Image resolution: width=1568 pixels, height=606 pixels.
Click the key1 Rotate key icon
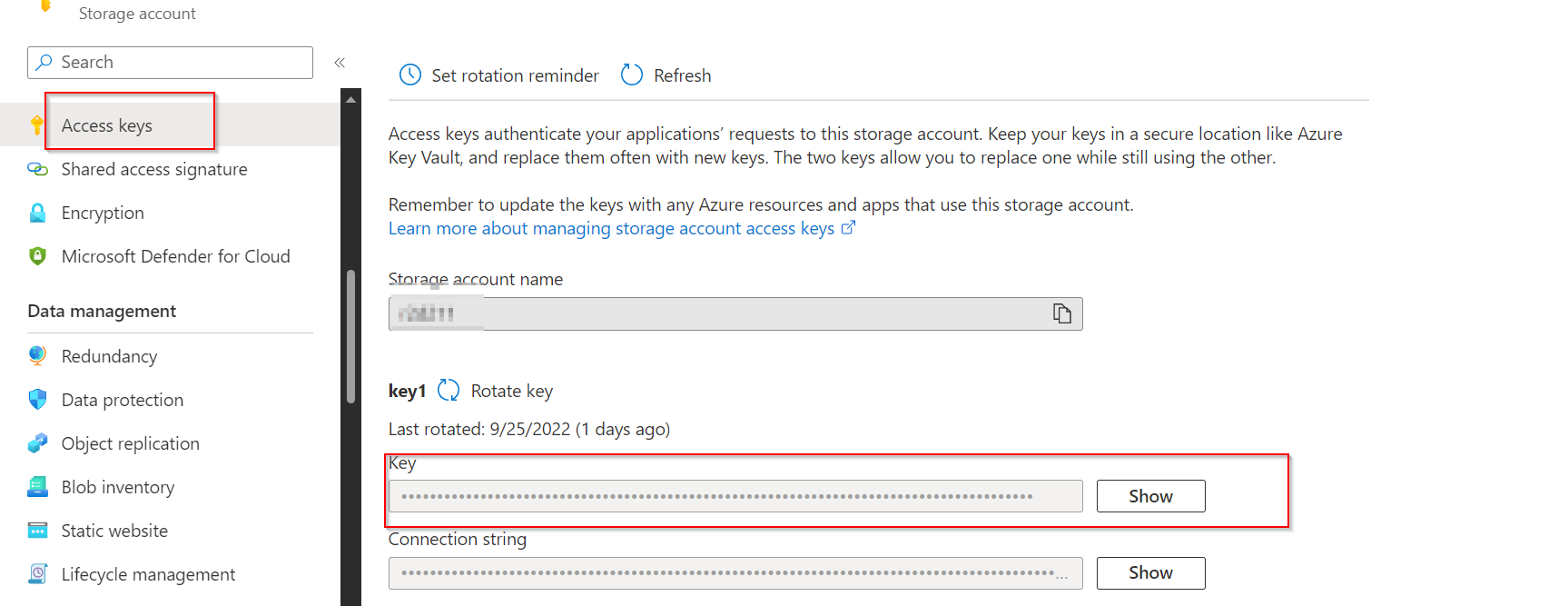(x=449, y=391)
